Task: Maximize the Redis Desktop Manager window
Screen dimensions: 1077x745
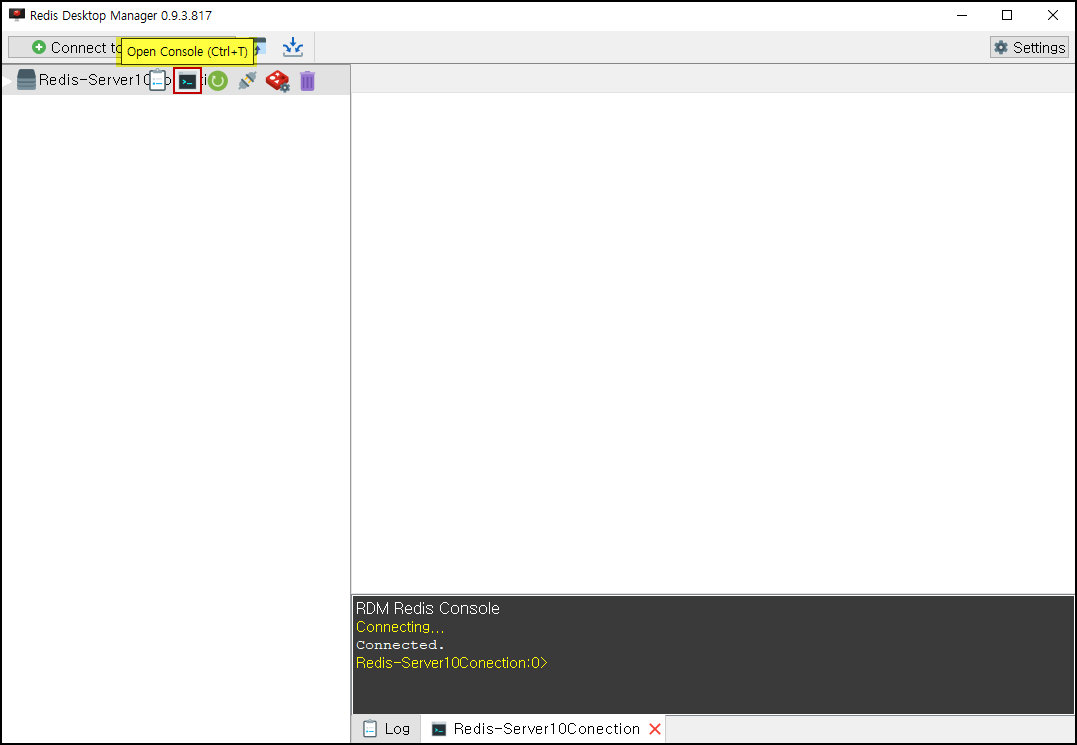Action: pos(1007,15)
